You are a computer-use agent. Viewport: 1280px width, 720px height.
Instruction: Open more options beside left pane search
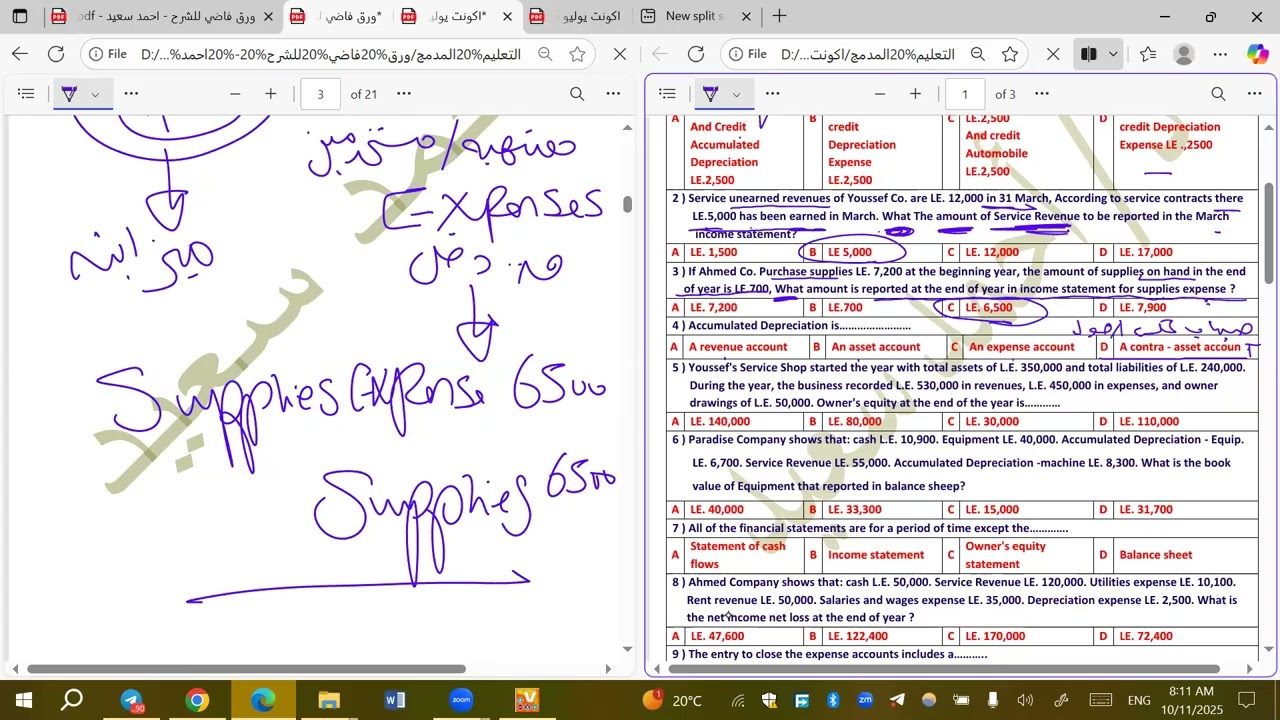(x=613, y=94)
